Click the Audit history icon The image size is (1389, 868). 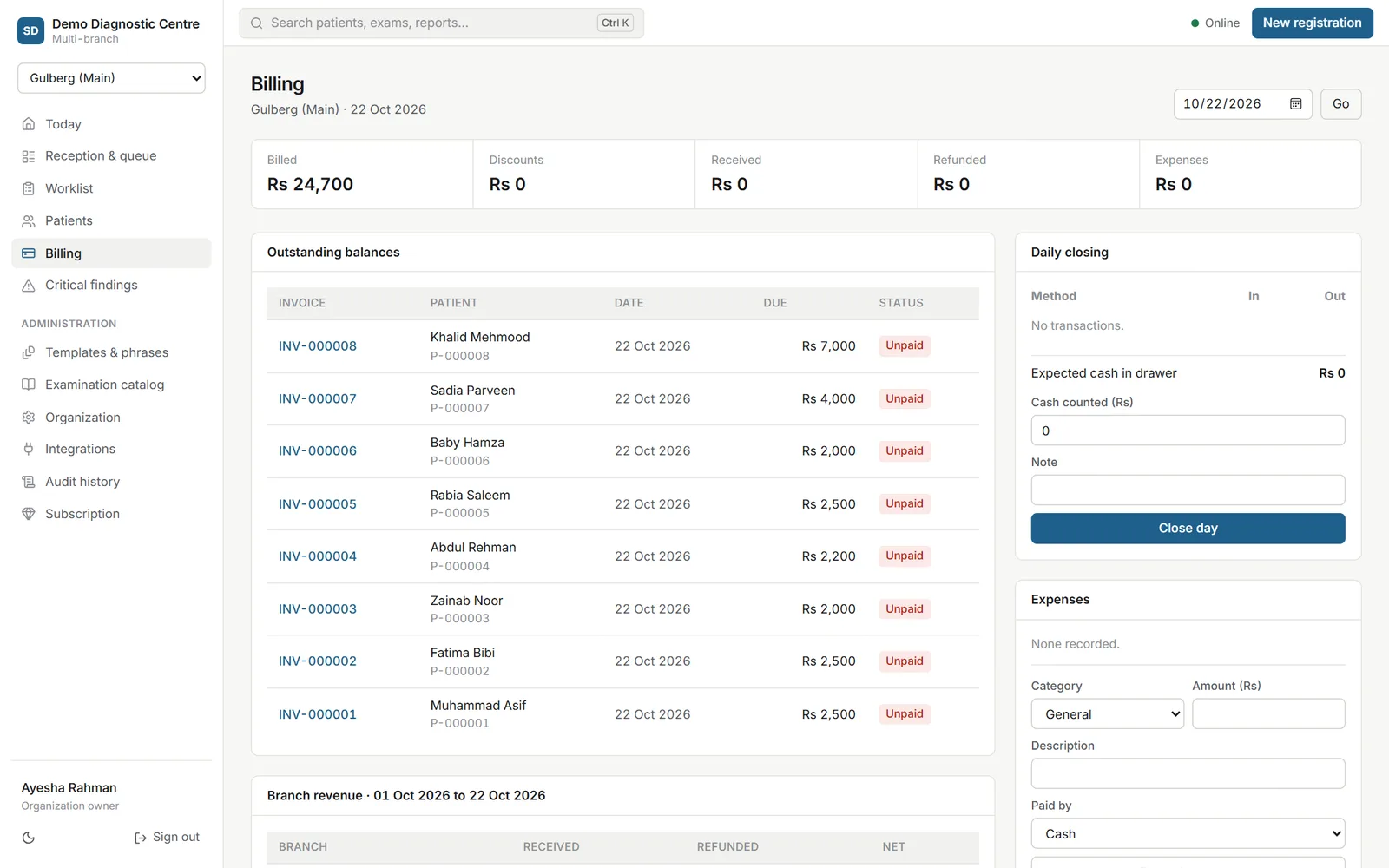point(29,482)
